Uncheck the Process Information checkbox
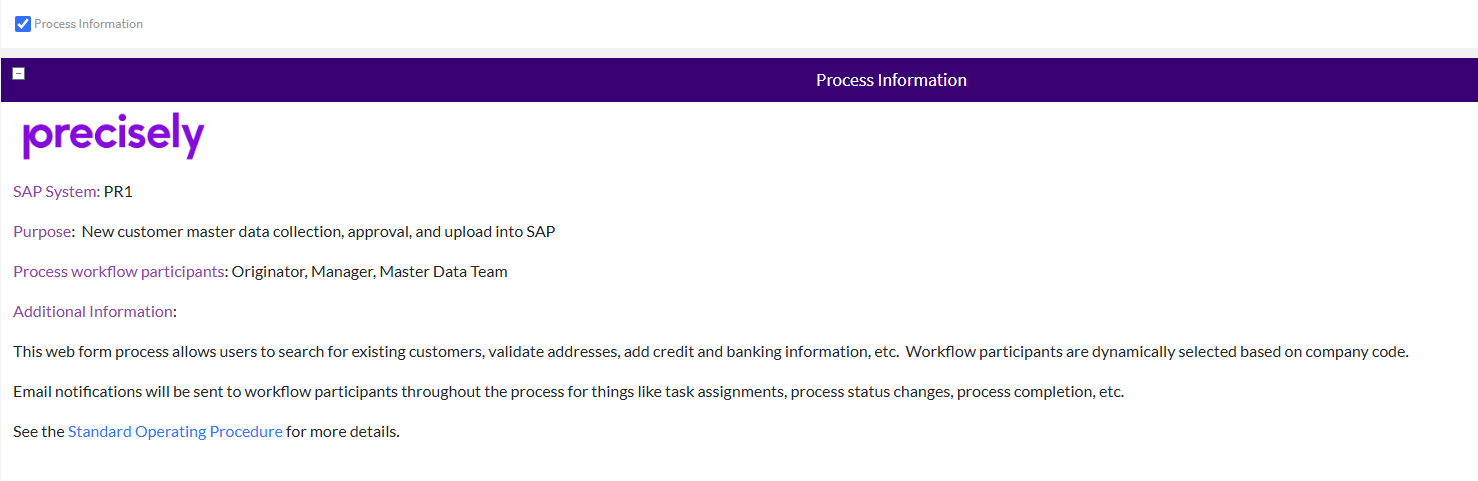 [x=23, y=24]
